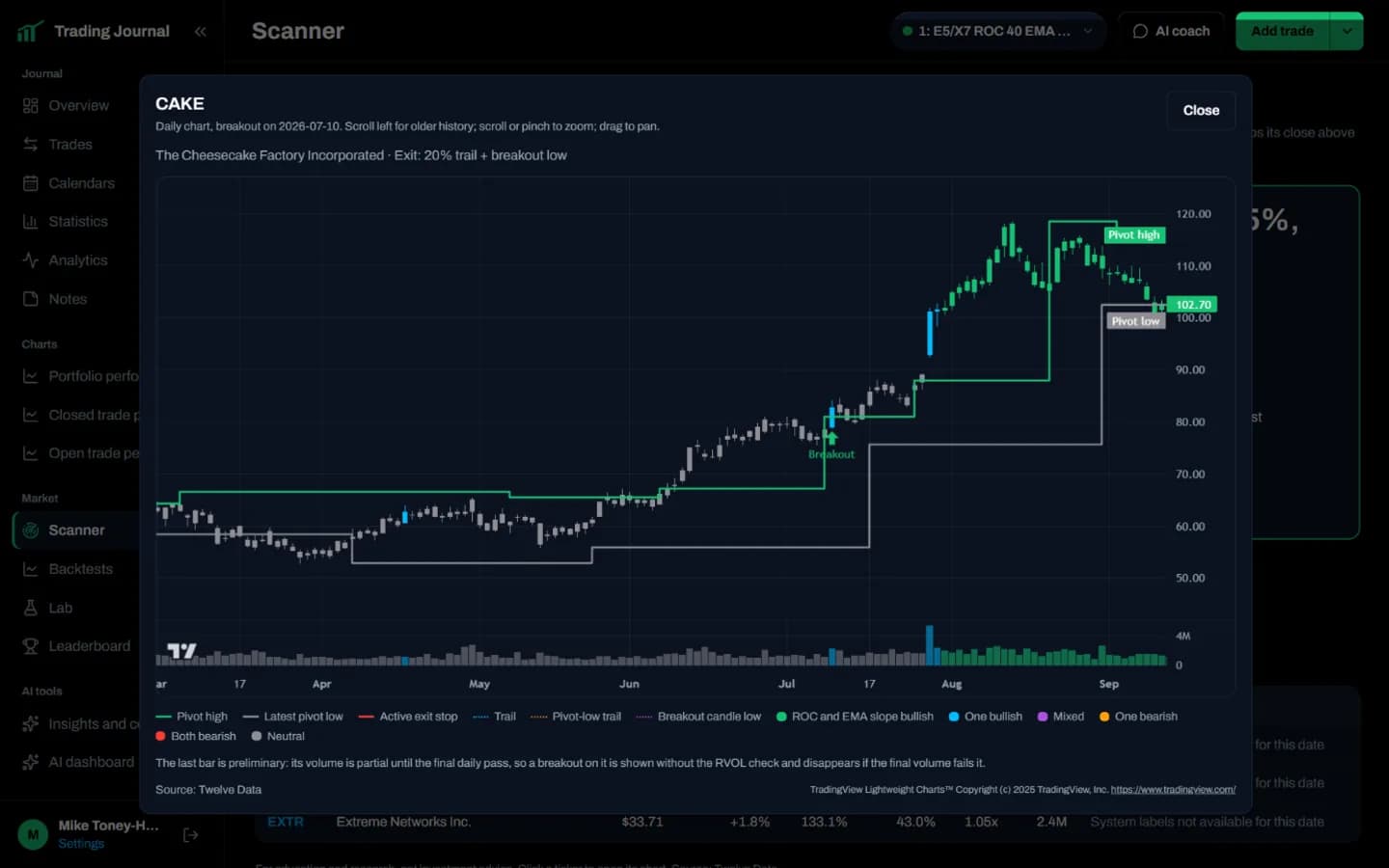The height and width of the screenshot is (868, 1389).
Task: Click the Backtests chart icon
Action: coord(31,569)
